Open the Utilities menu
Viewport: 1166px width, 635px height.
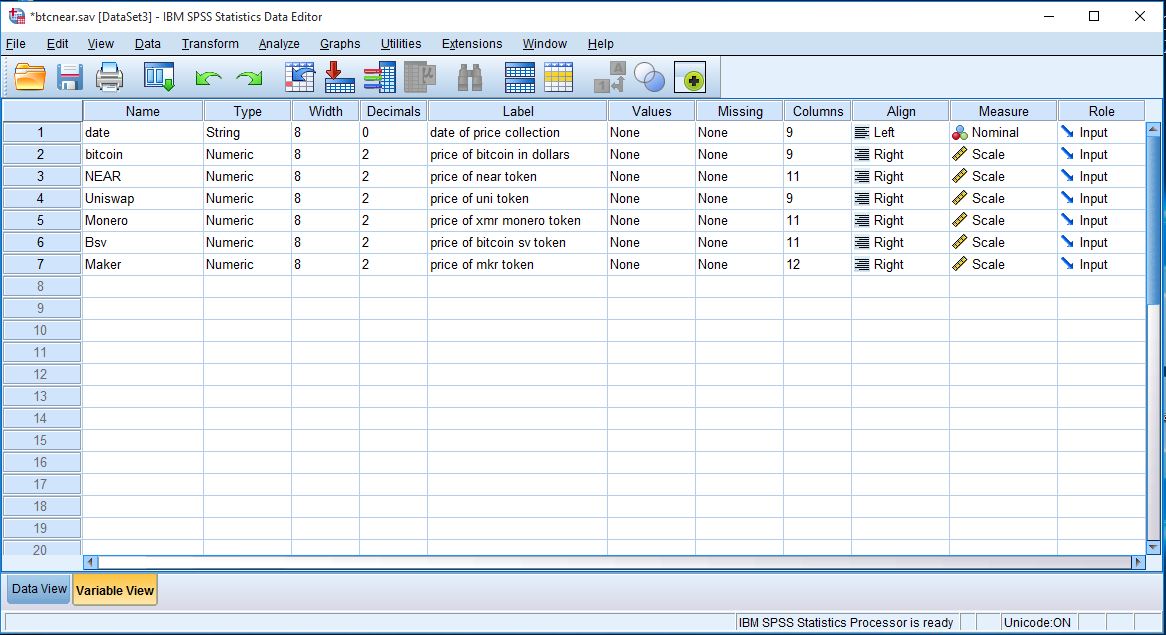(x=401, y=44)
